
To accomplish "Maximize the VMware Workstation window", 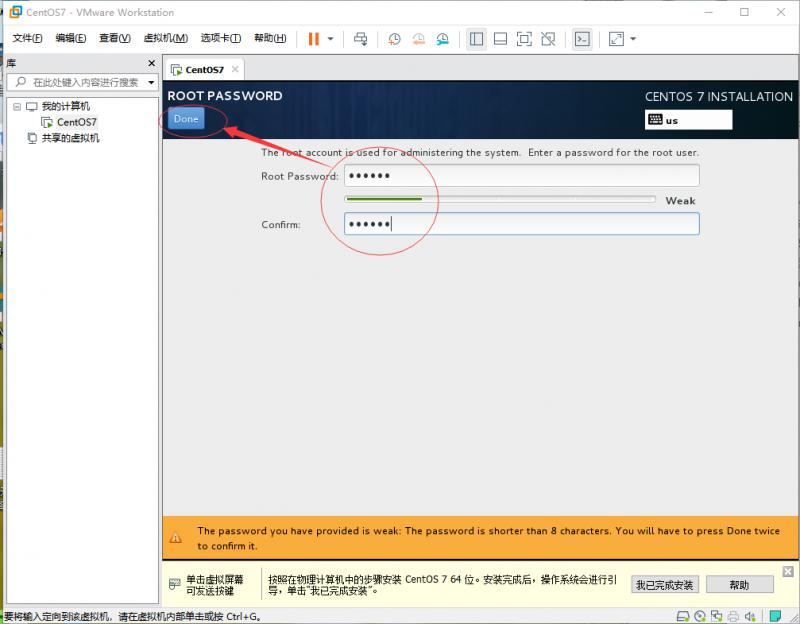I will [x=744, y=12].
